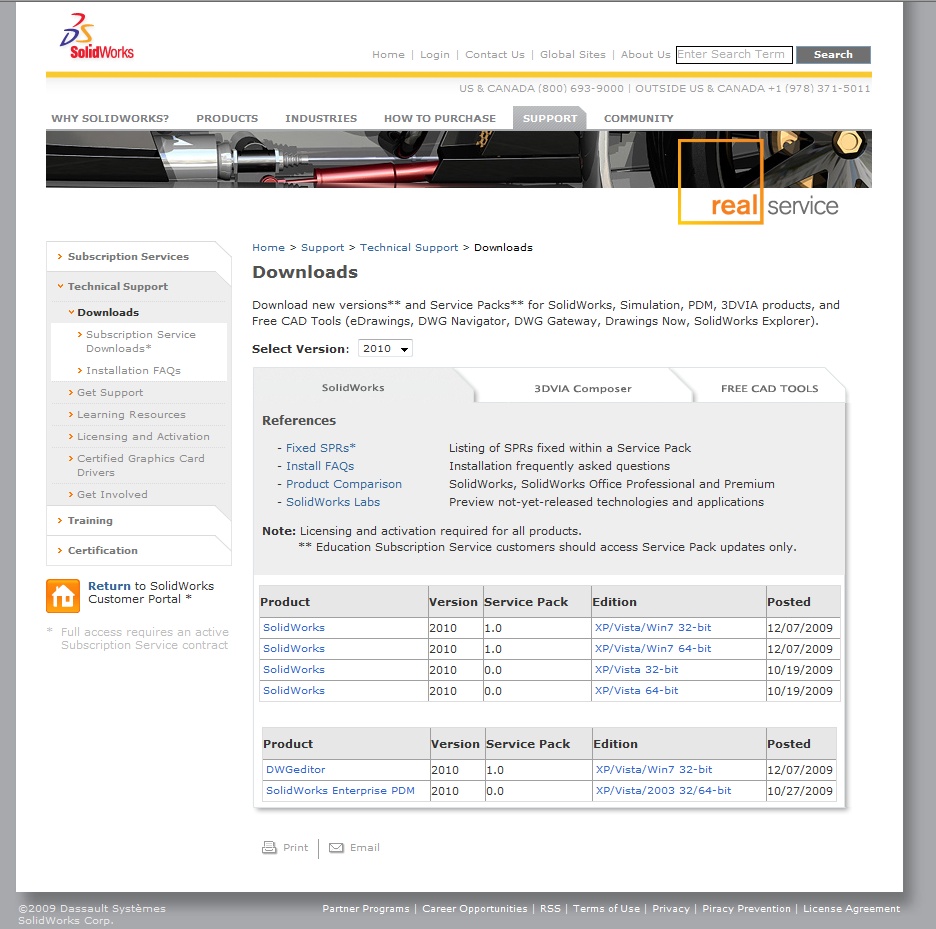Open Piracy Prevention footer link
Screen dimensions: 936x929
(x=746, y=909)
